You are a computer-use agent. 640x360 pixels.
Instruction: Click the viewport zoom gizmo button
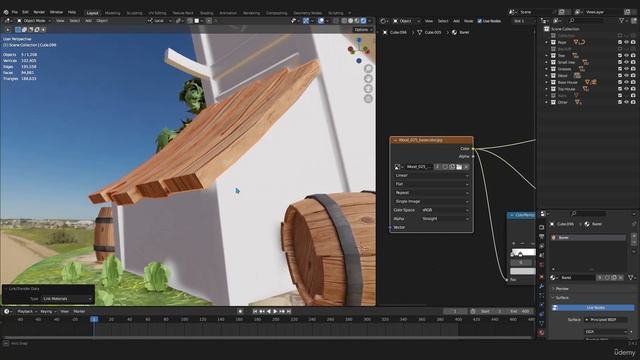[368, 69]
